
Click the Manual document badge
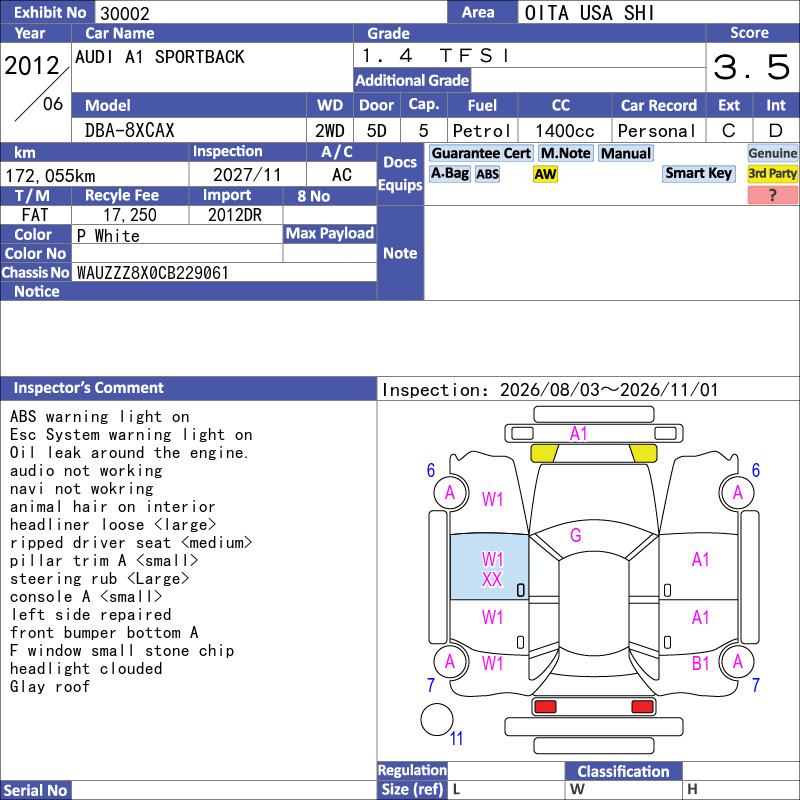pyautogui.click(x=626, y=153)
